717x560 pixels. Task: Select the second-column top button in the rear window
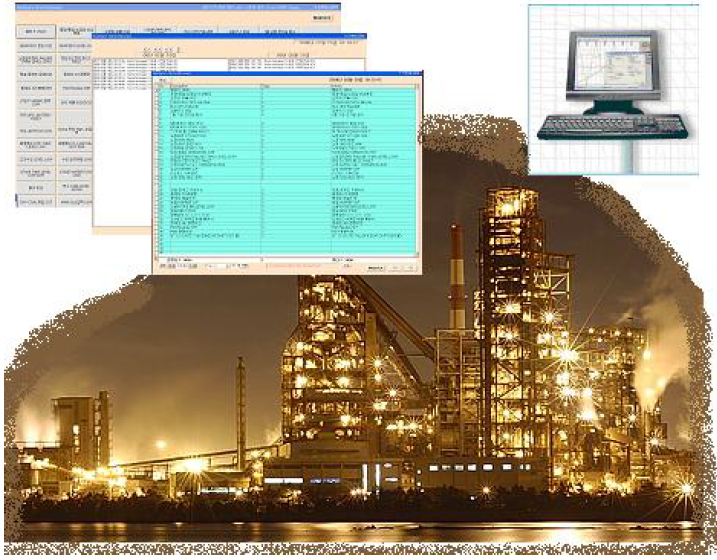click(x=75, y=31)
